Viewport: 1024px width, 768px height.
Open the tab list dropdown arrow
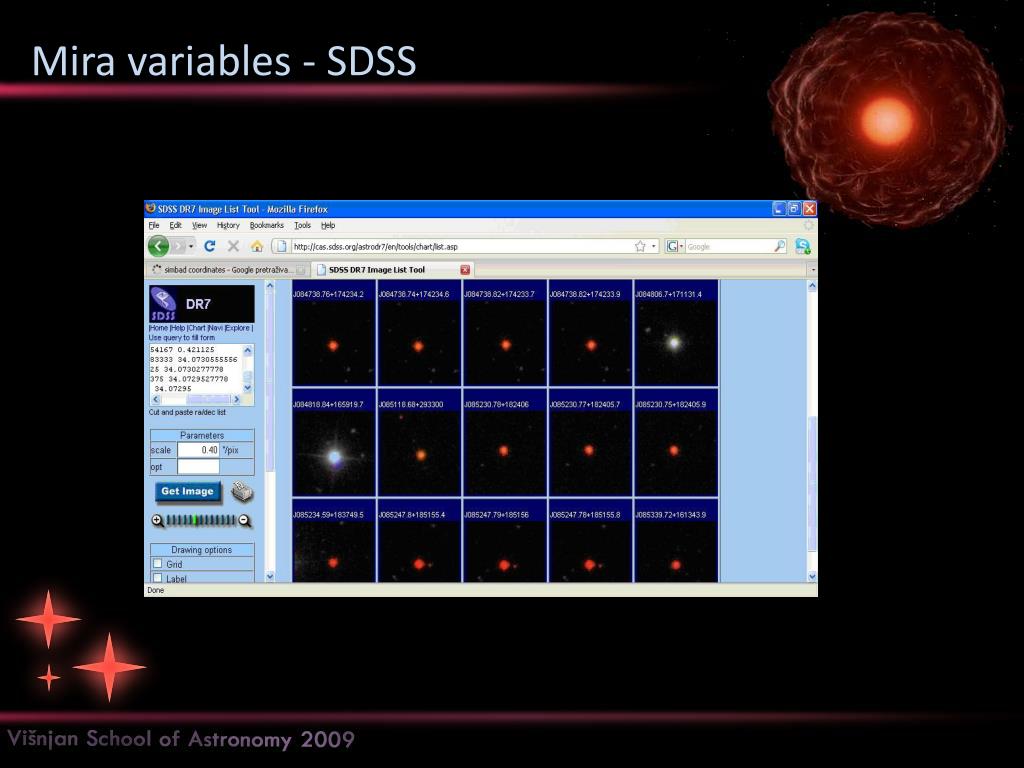[812, 270]
